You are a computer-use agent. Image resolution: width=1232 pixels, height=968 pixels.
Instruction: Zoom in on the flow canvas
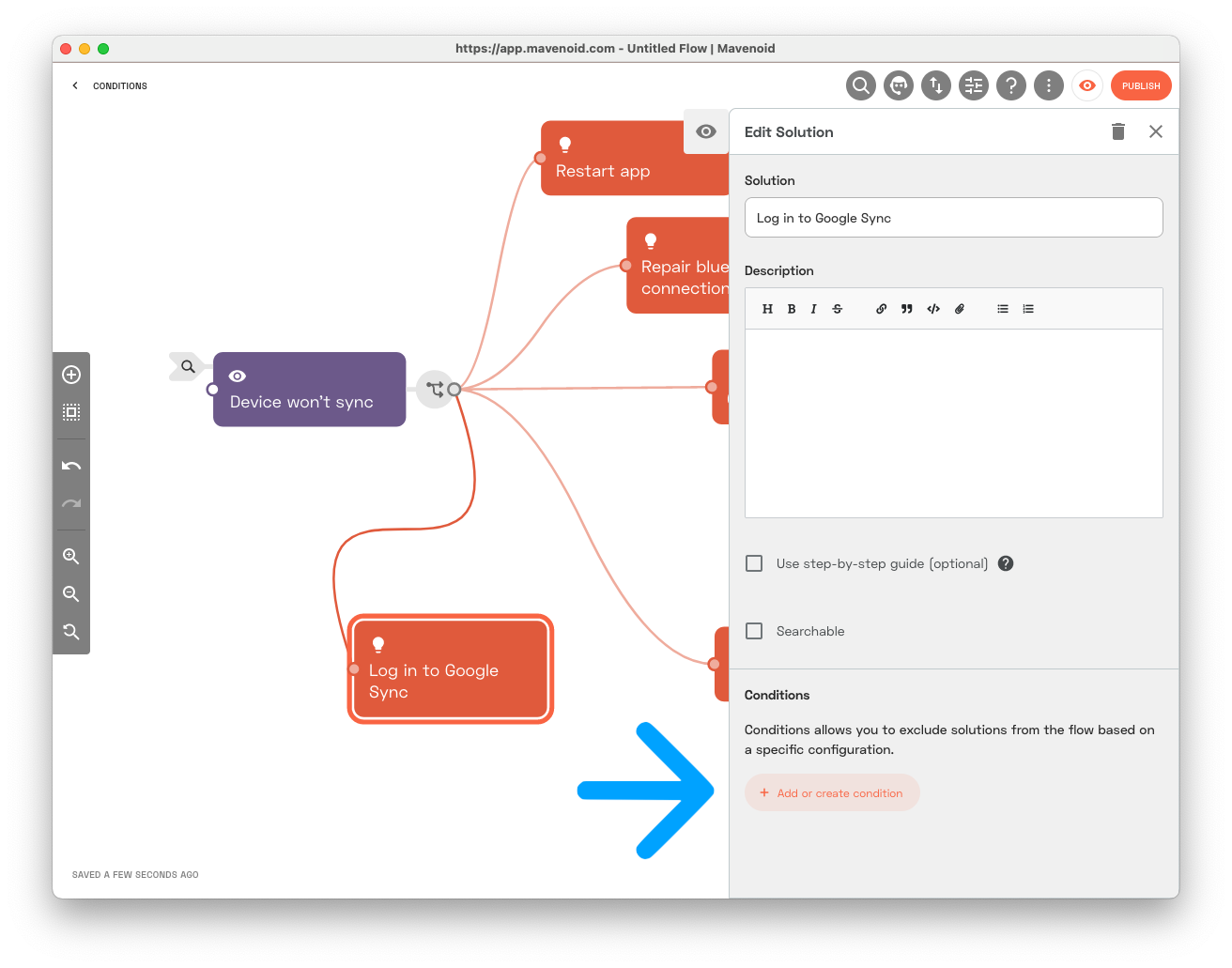pyautogui.click(x=71, y=557)
